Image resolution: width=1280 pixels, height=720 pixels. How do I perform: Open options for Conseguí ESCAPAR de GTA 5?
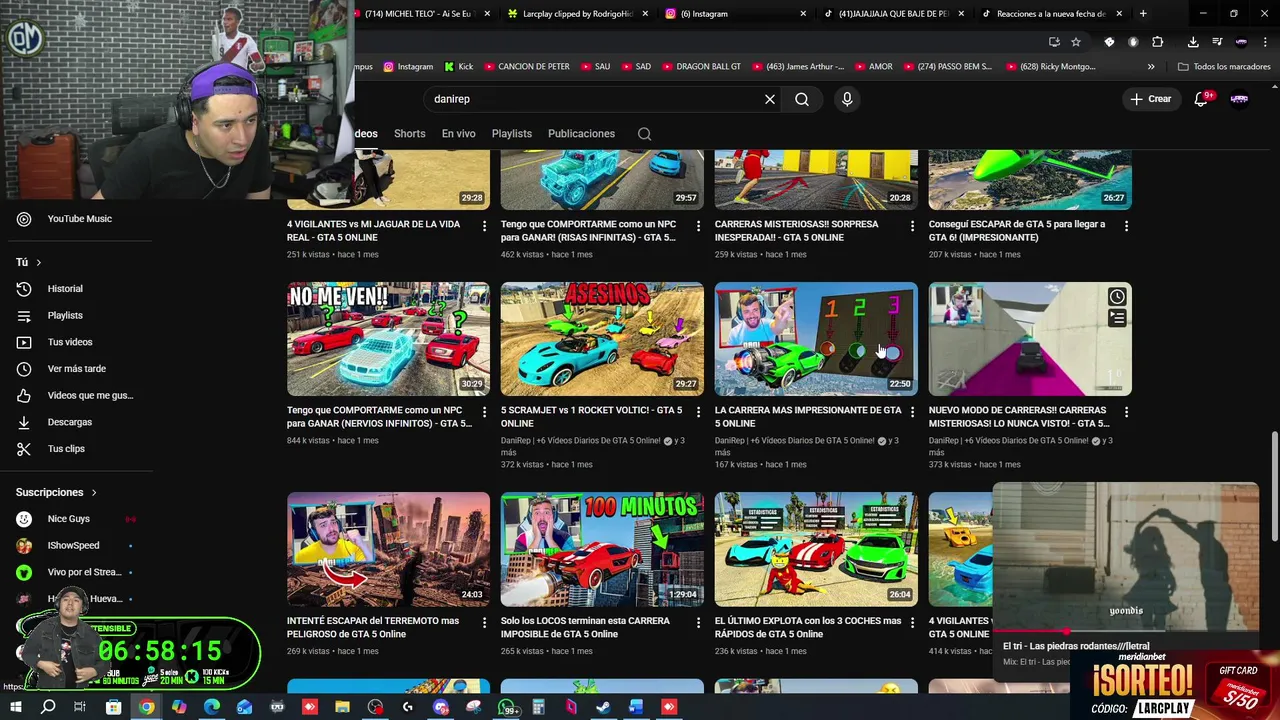(x=1126, y=226)
